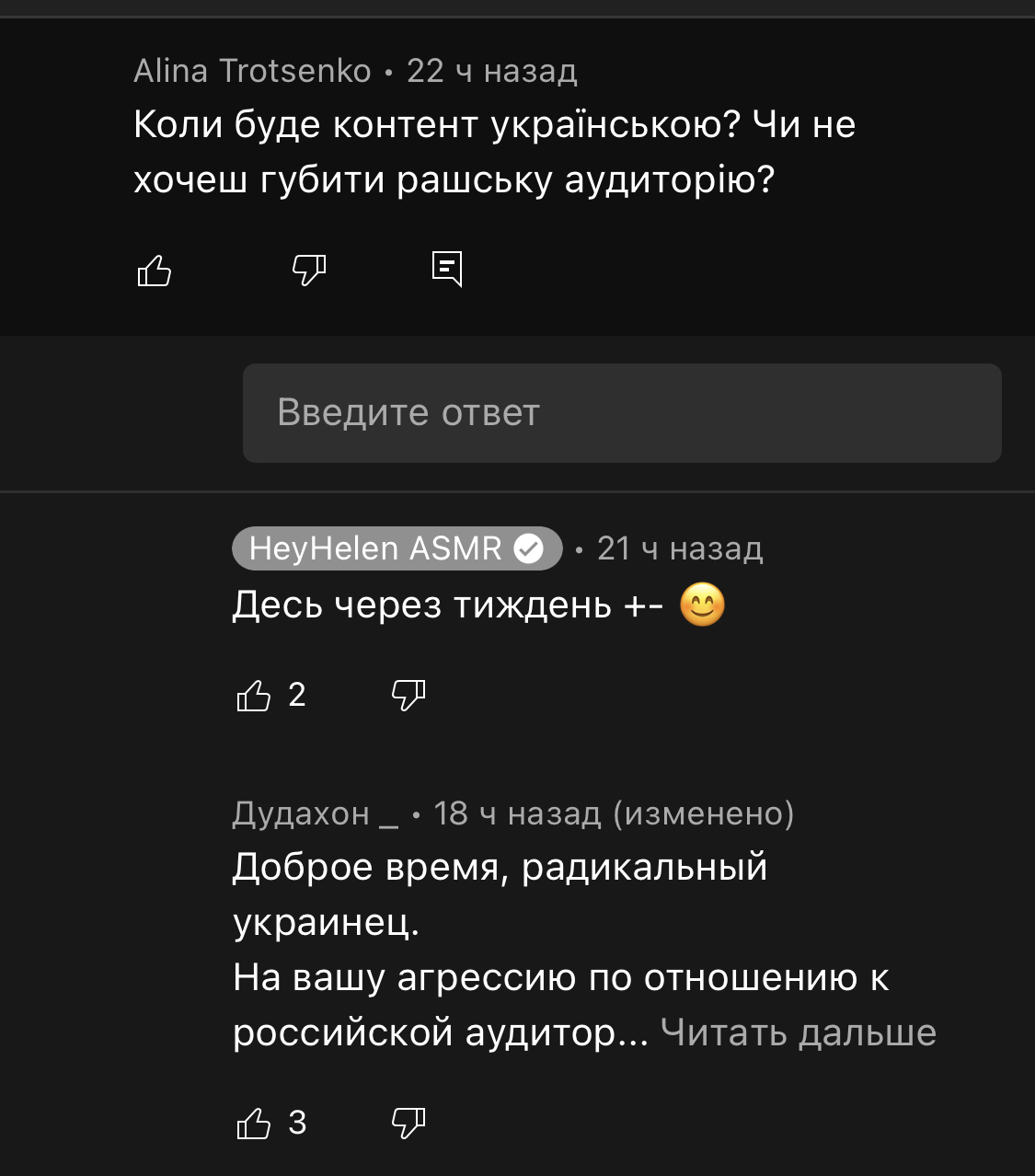Tap the like count 2 on HeyHelen's reply
This screenshot has height=1176, width=1035.
pyautogui.click(x=296, y=695)
